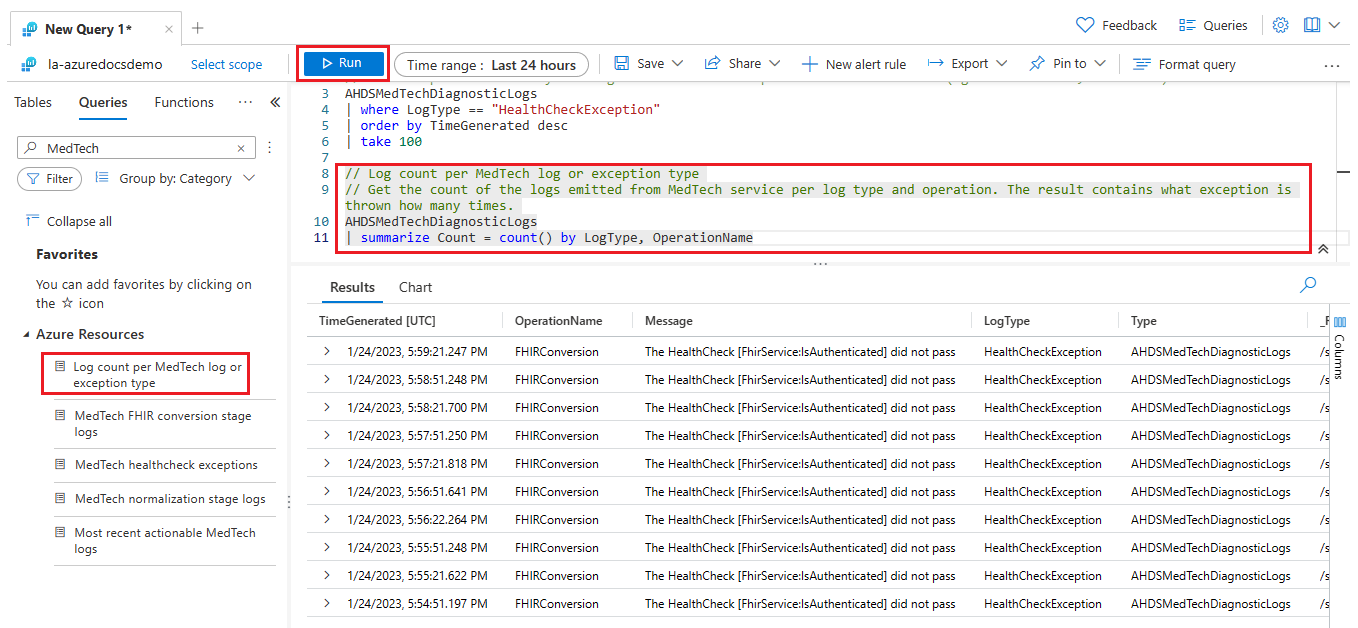Open the Filter button
This screenshot has width=1358, height=628.
point(49,179)
